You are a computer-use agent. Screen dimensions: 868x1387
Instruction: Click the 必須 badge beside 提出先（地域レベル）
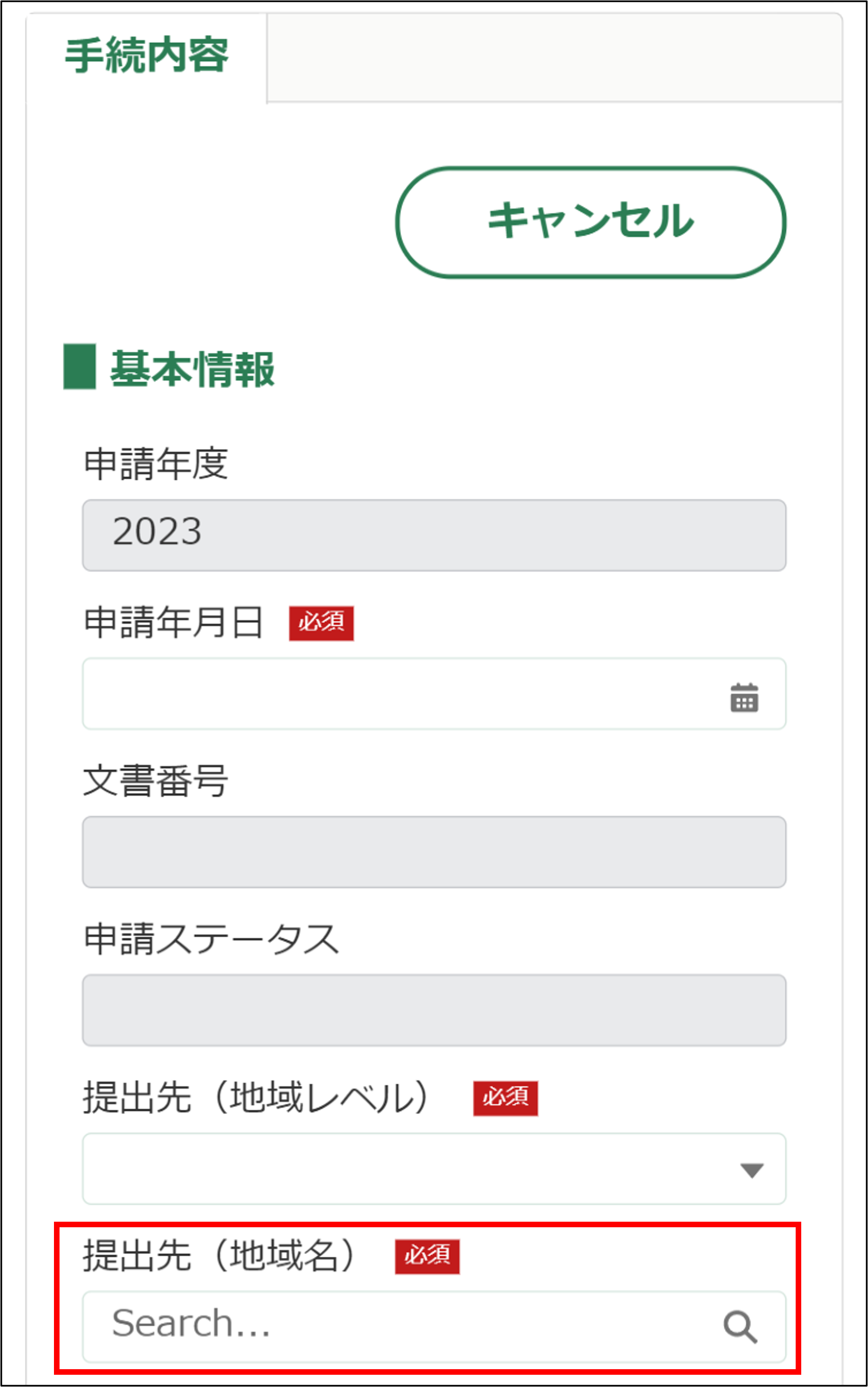(505, 1098)
